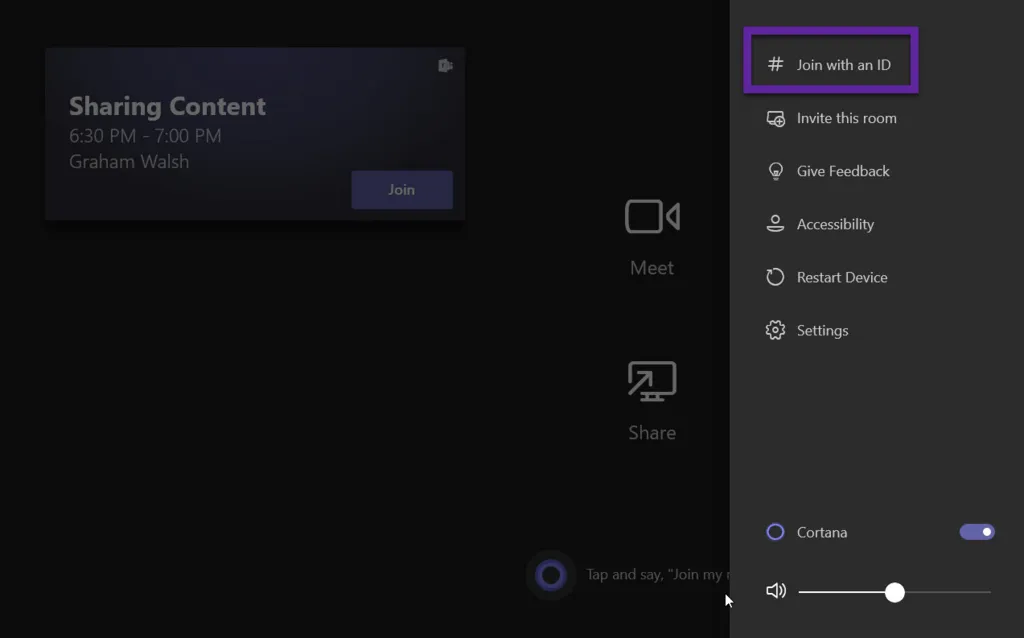
Task: Click the Accessibility person icon
Action: click(775, 224)
